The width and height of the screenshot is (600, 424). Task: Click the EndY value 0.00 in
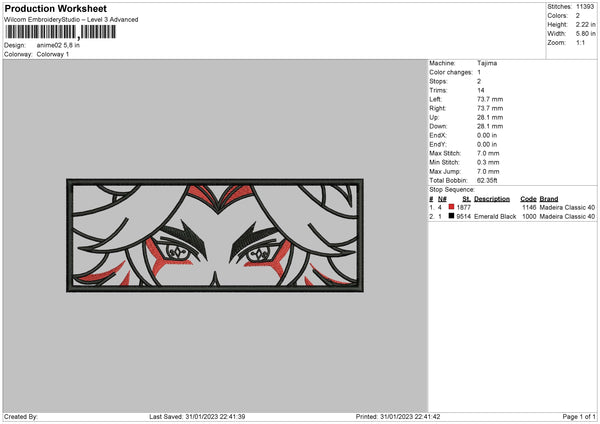pos(487,145)
